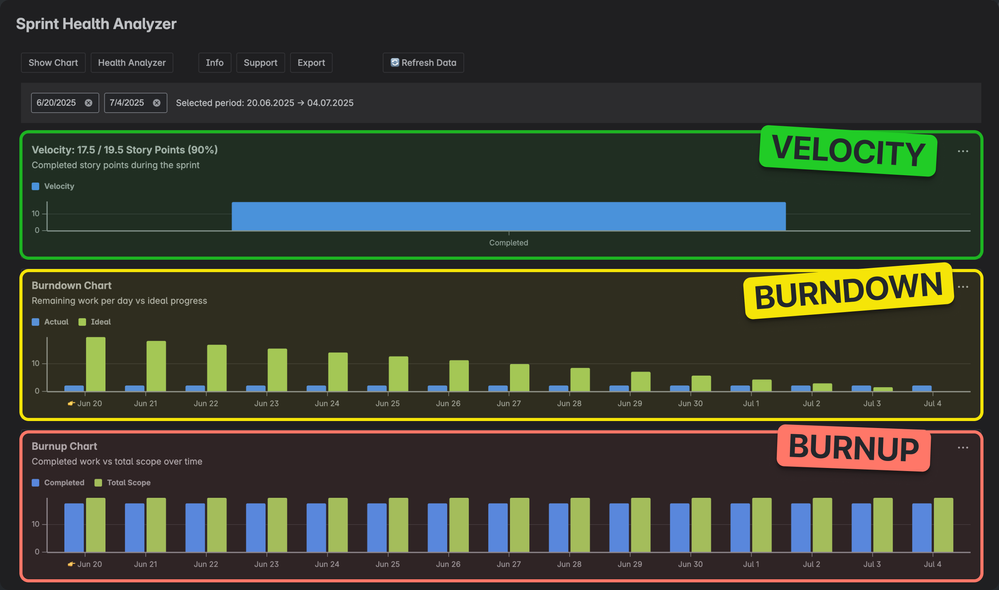999x590 pixels.
Task: Click the Jul 4 Total Scope bar in Burnup
Action: (x=944, y=525)
